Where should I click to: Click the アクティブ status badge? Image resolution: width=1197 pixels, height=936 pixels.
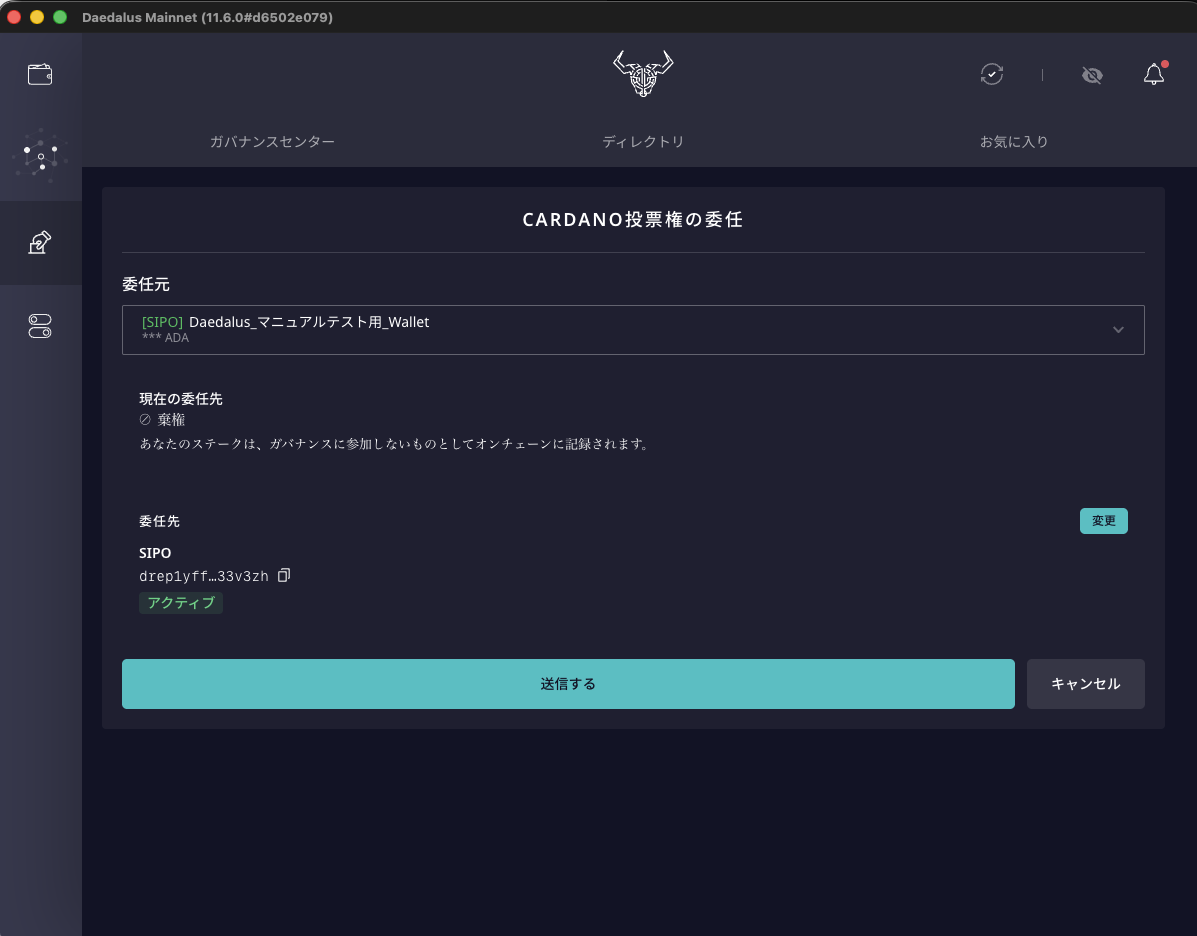coord(181,602)
